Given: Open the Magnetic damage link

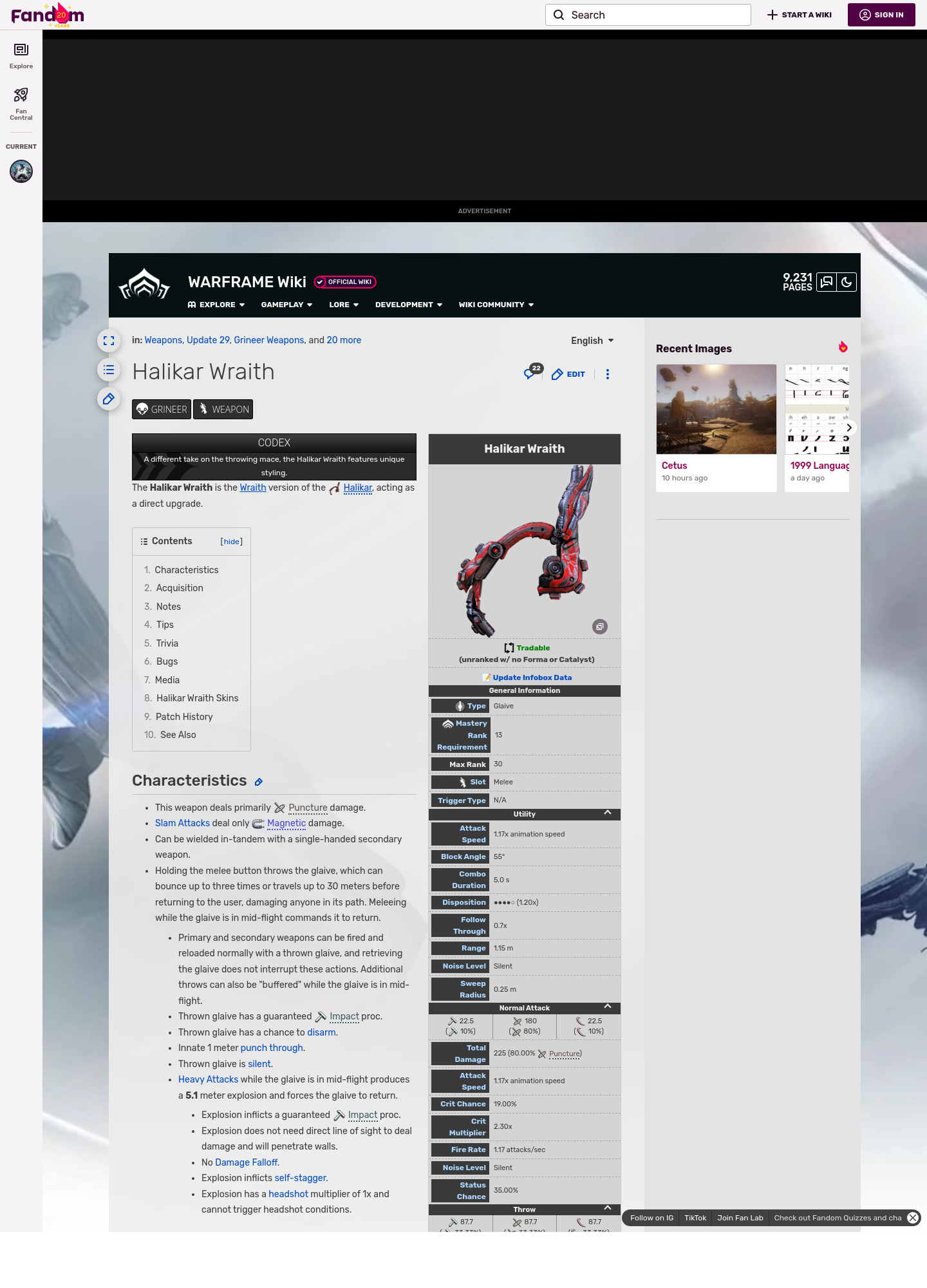Looking at the screenshot, I should 286,823.
